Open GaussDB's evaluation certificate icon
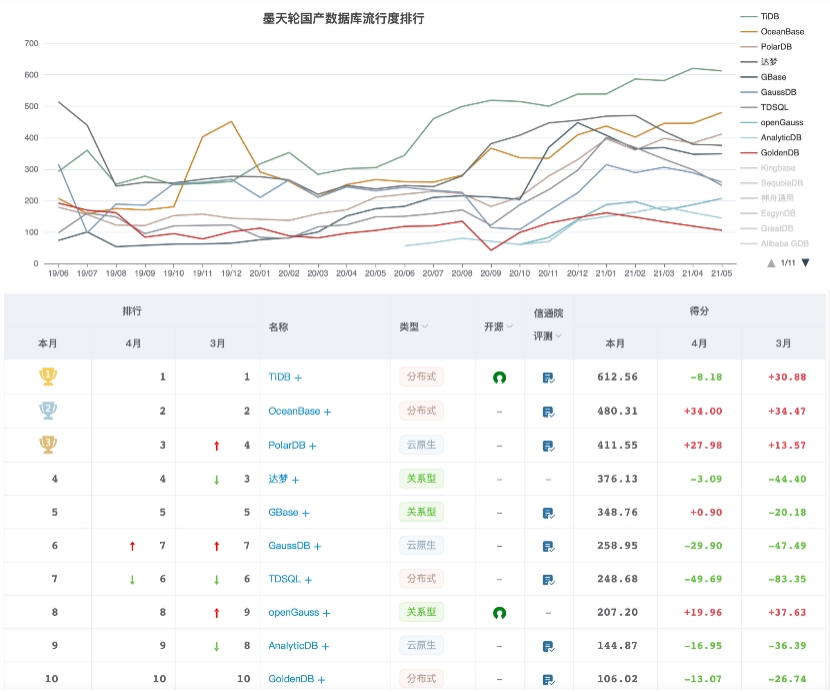830x692 pixels. tap(548, 546)
